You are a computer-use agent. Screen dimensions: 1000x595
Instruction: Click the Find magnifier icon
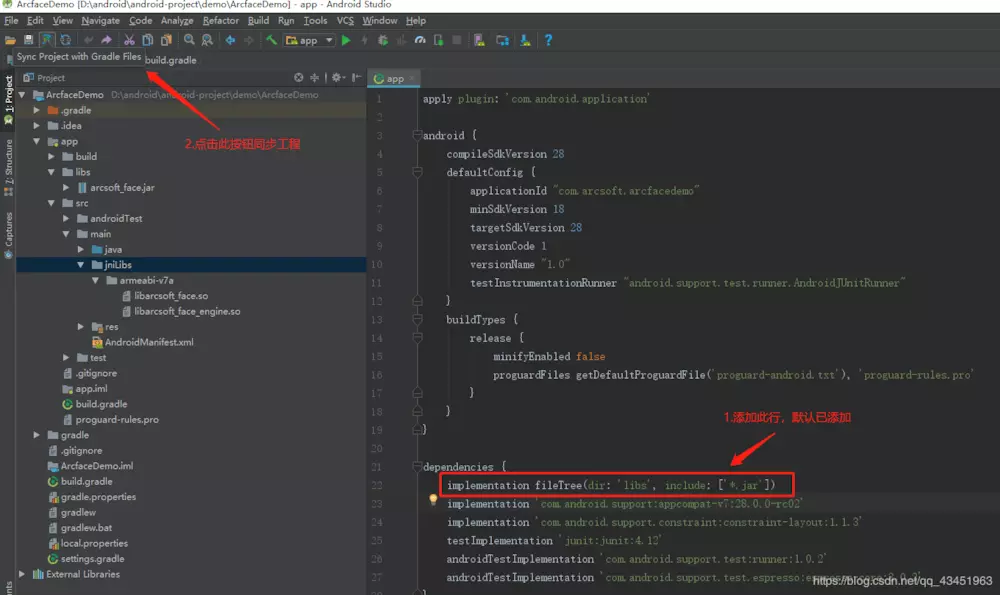[x=189, y=40]
